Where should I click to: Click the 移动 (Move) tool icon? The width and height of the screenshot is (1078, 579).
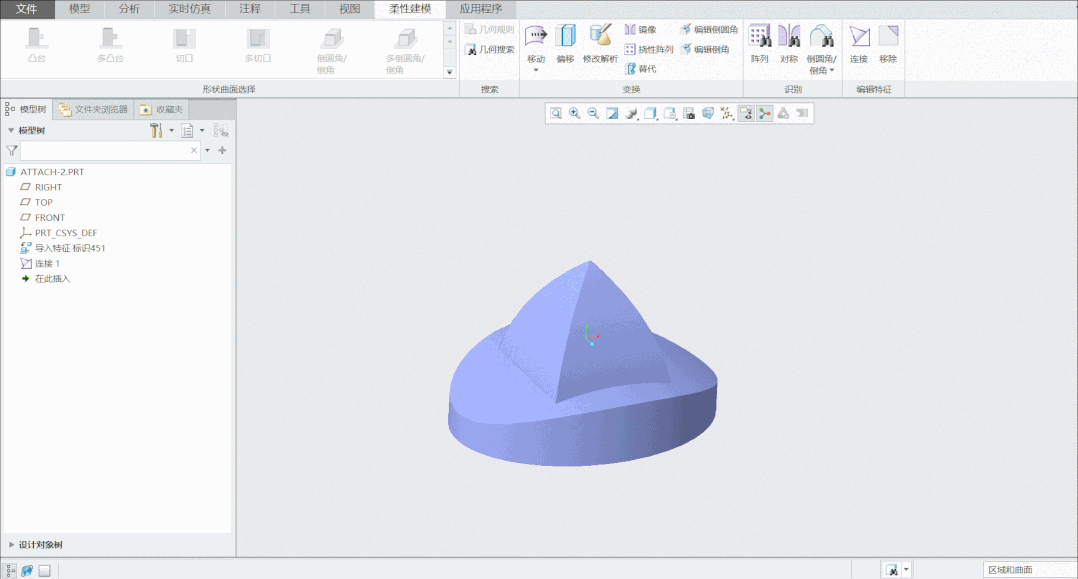tap(536, 36)
